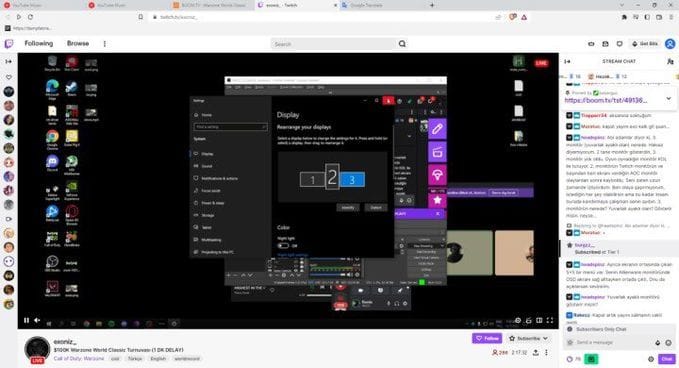Viewport: 679px width, 368px height.
Task: Click the Brave rewards triangle icon
Action: point(524,17)
